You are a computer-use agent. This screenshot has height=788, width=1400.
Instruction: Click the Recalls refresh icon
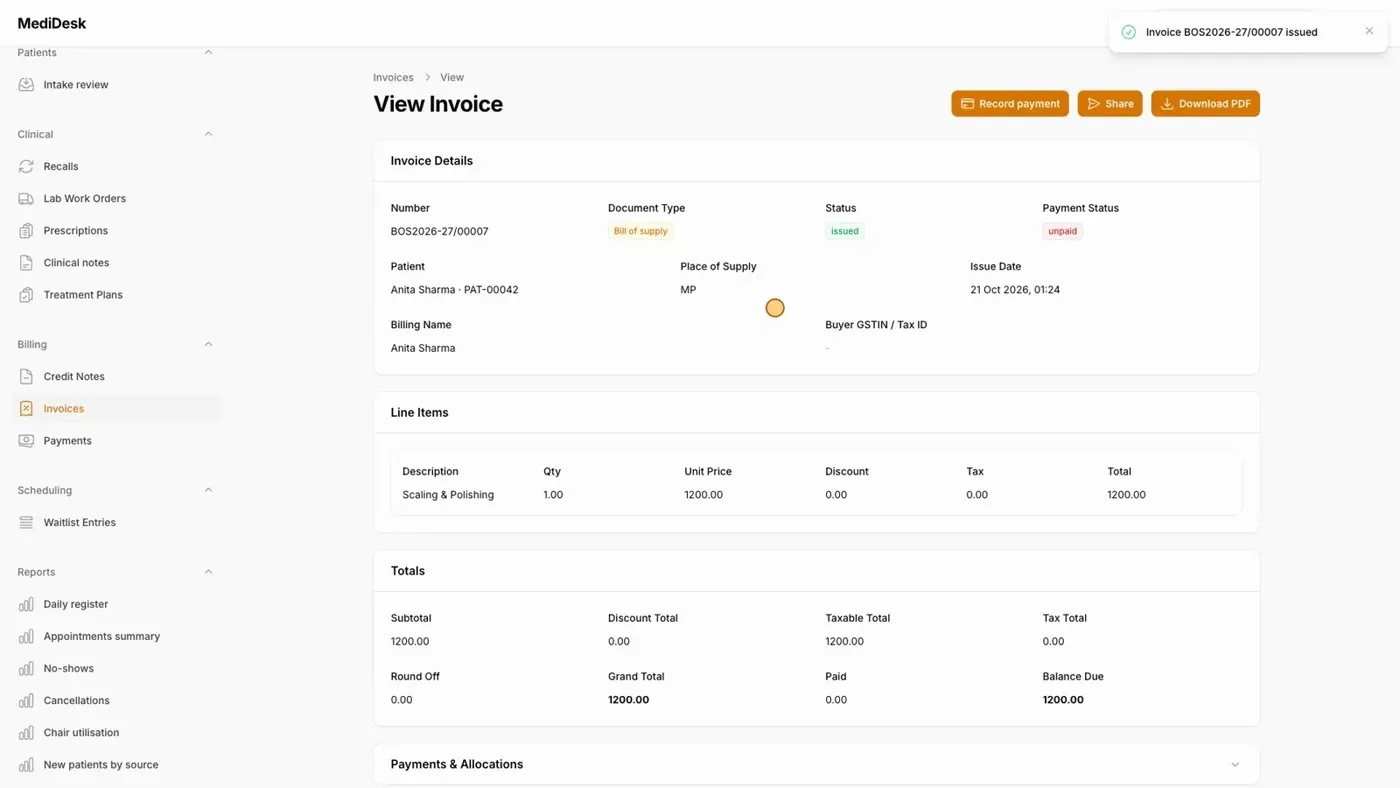point(26,167)
